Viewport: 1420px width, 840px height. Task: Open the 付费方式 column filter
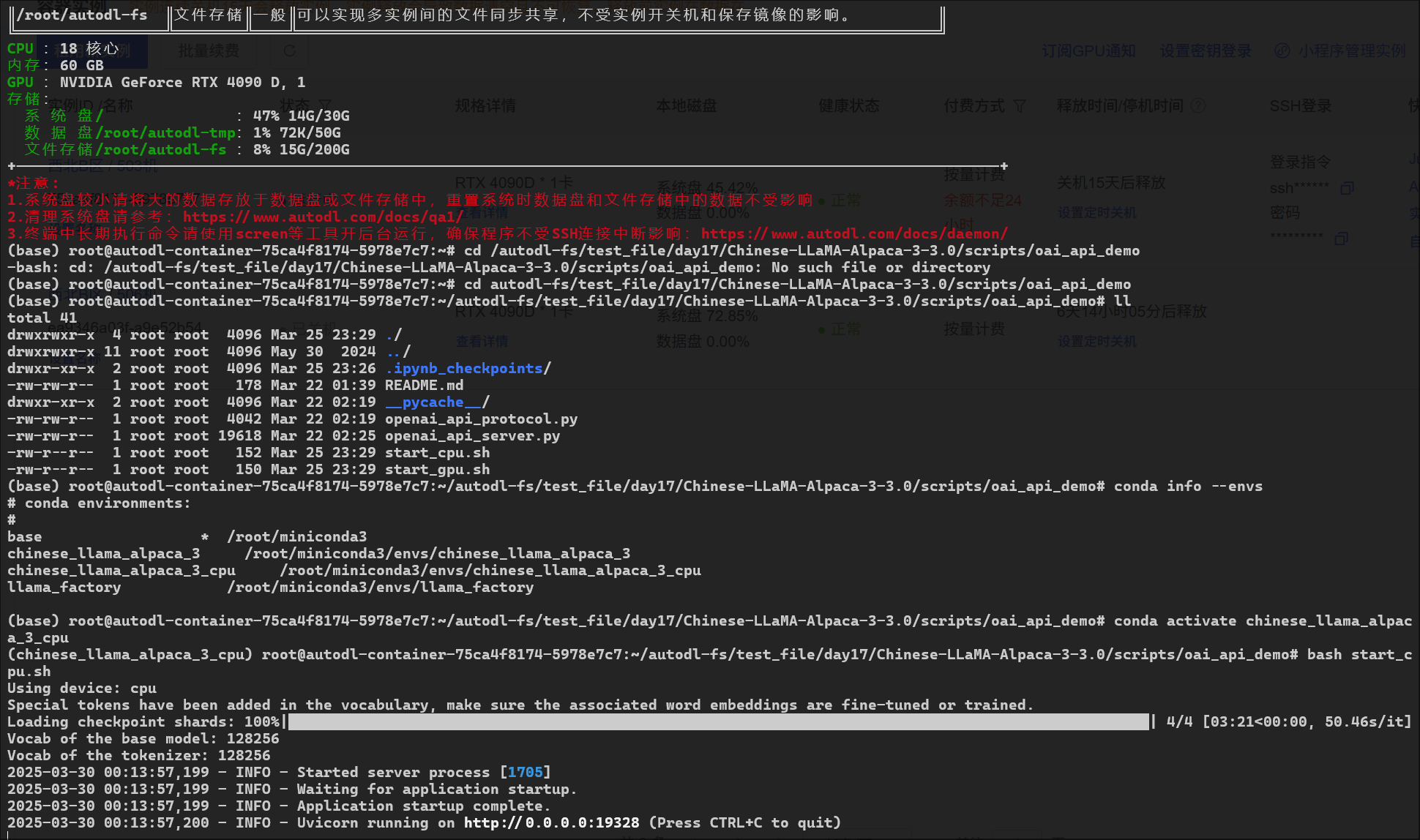[1020, 106]
